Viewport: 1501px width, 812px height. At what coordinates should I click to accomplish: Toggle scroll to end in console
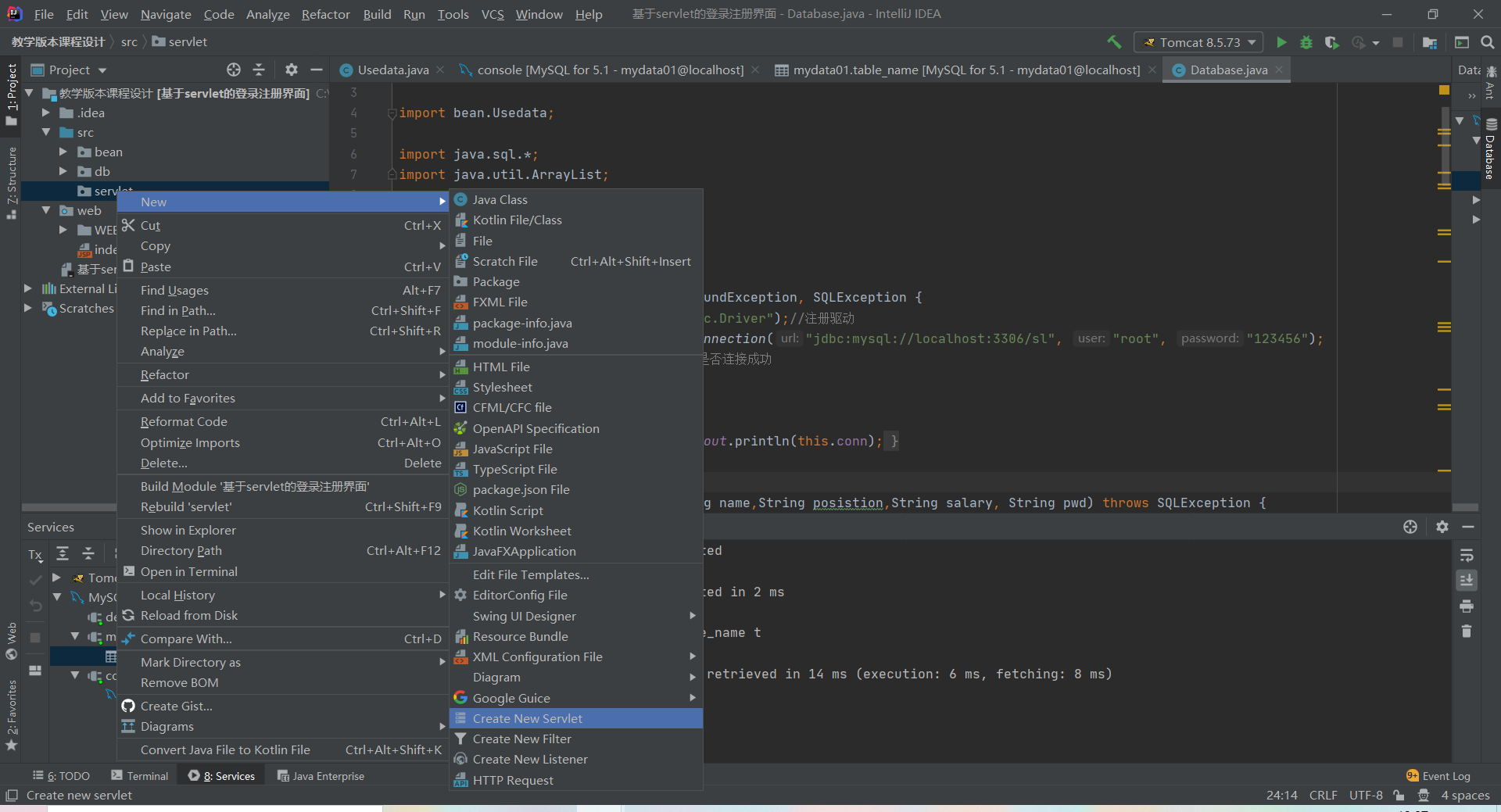coord(1467,580)
